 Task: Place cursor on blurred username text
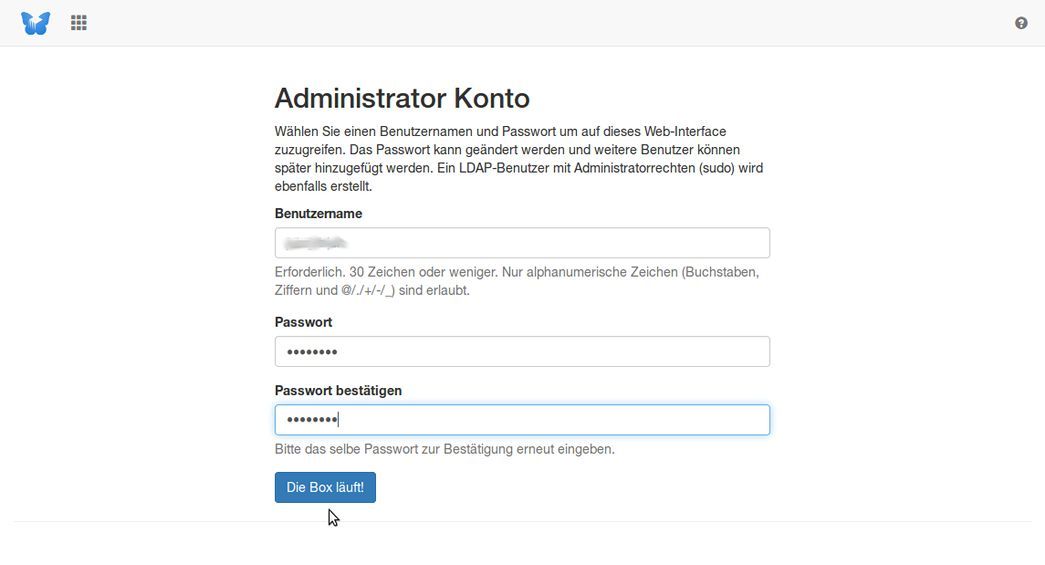pyautogui.click(x=315, y=243)
